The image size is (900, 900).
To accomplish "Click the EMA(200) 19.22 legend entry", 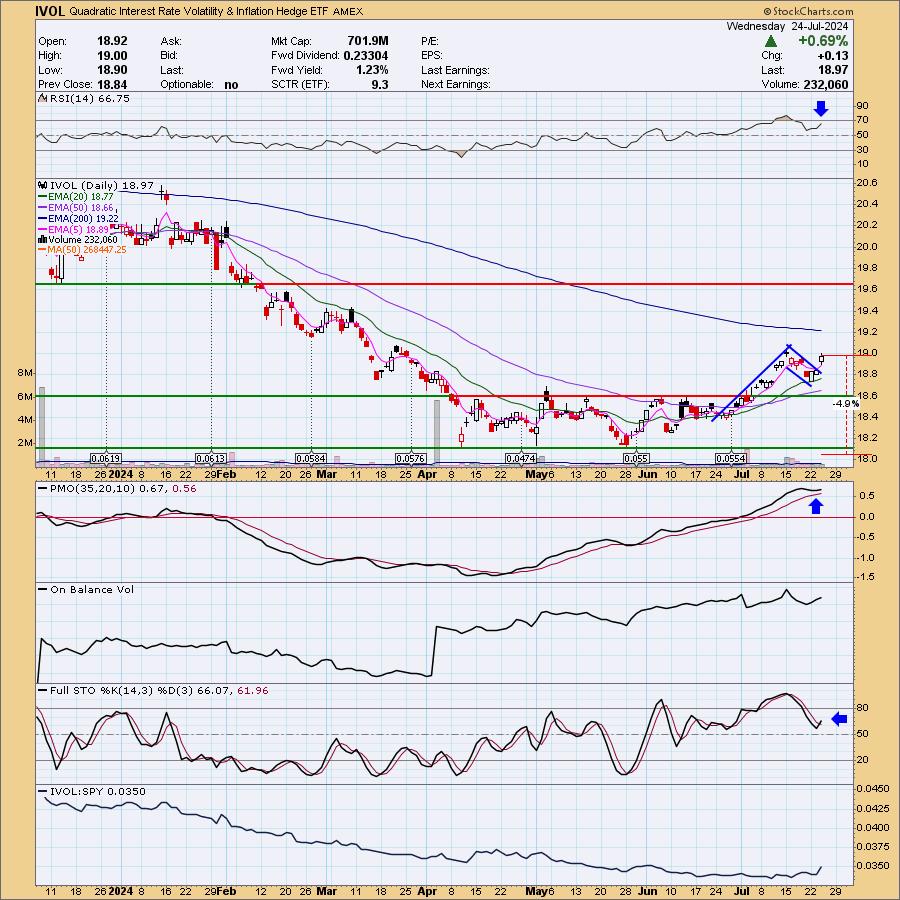I will click(78, 218).
